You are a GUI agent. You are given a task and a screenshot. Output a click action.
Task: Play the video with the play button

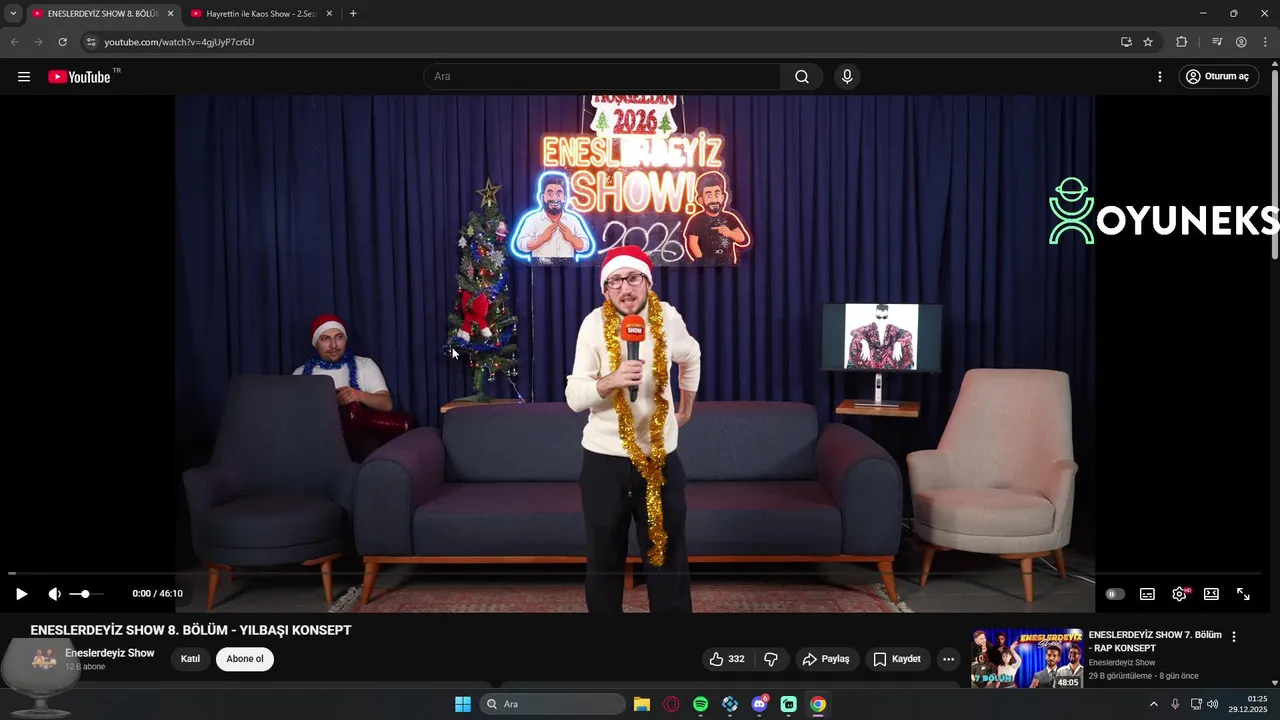tap(21, 594)
